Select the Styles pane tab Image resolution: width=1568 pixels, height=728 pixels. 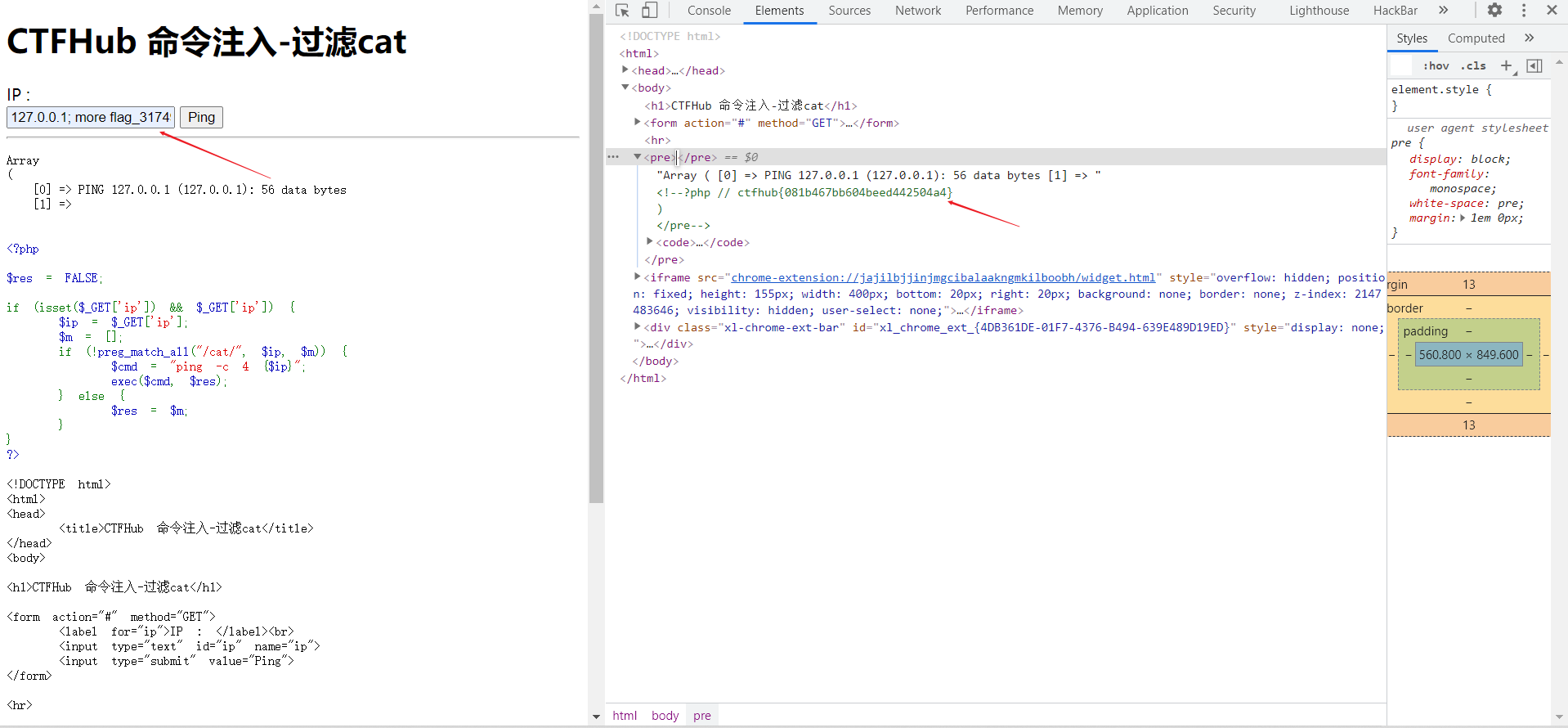[1412, 38]
